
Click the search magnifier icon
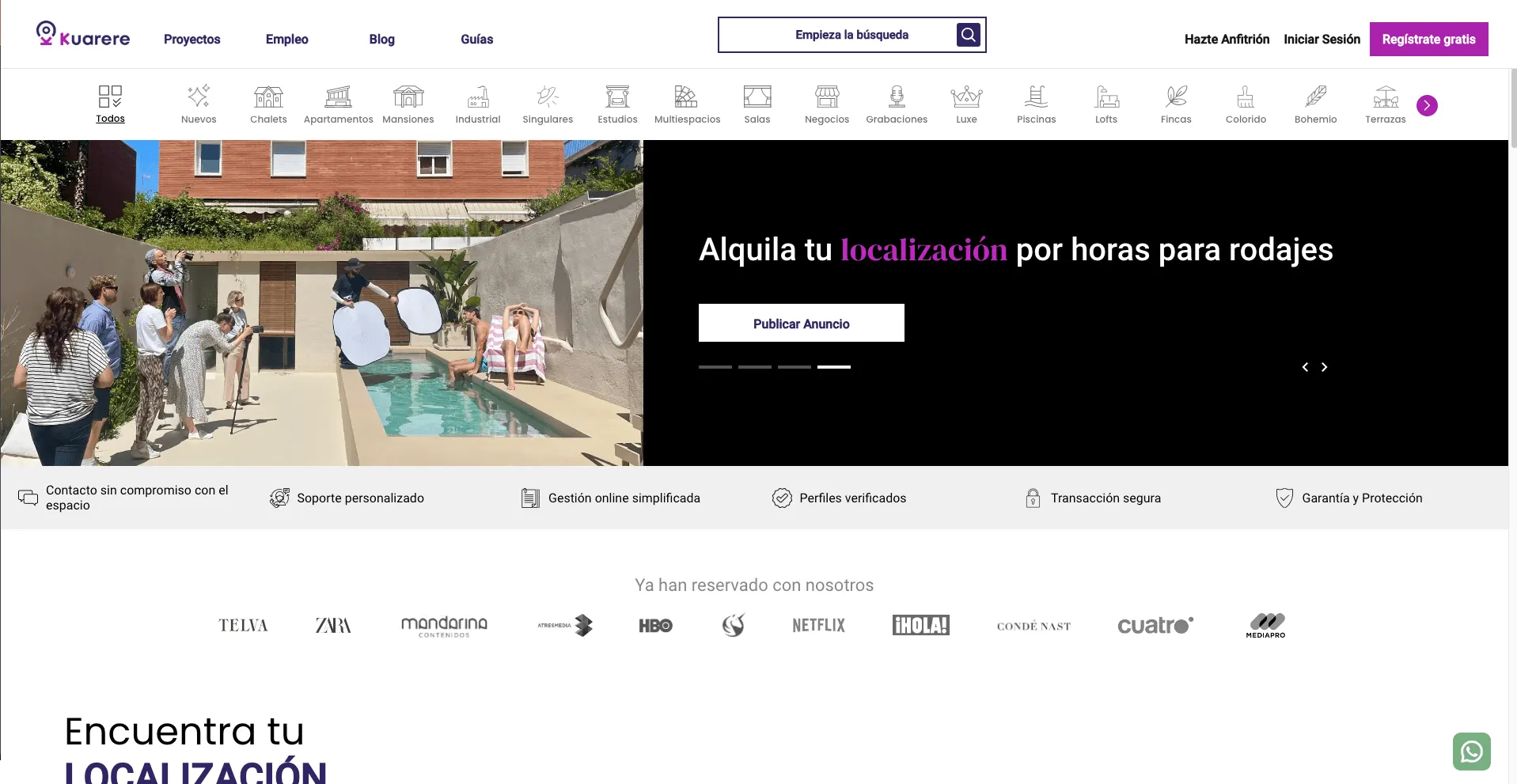[x=969, y=35]
